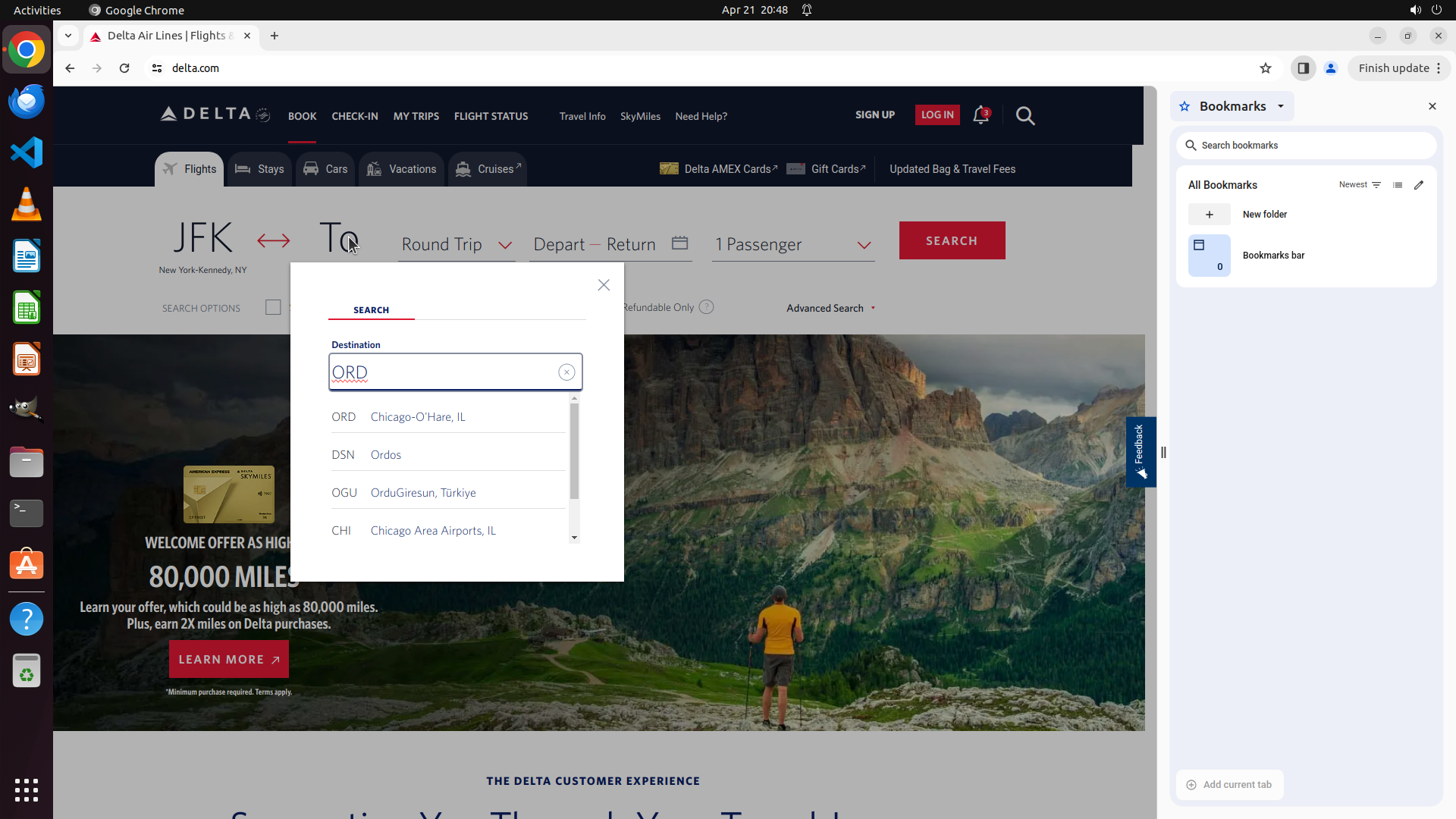
Task: Switch bookmarks to list view icon
Action: click(x=1398, y=185)
